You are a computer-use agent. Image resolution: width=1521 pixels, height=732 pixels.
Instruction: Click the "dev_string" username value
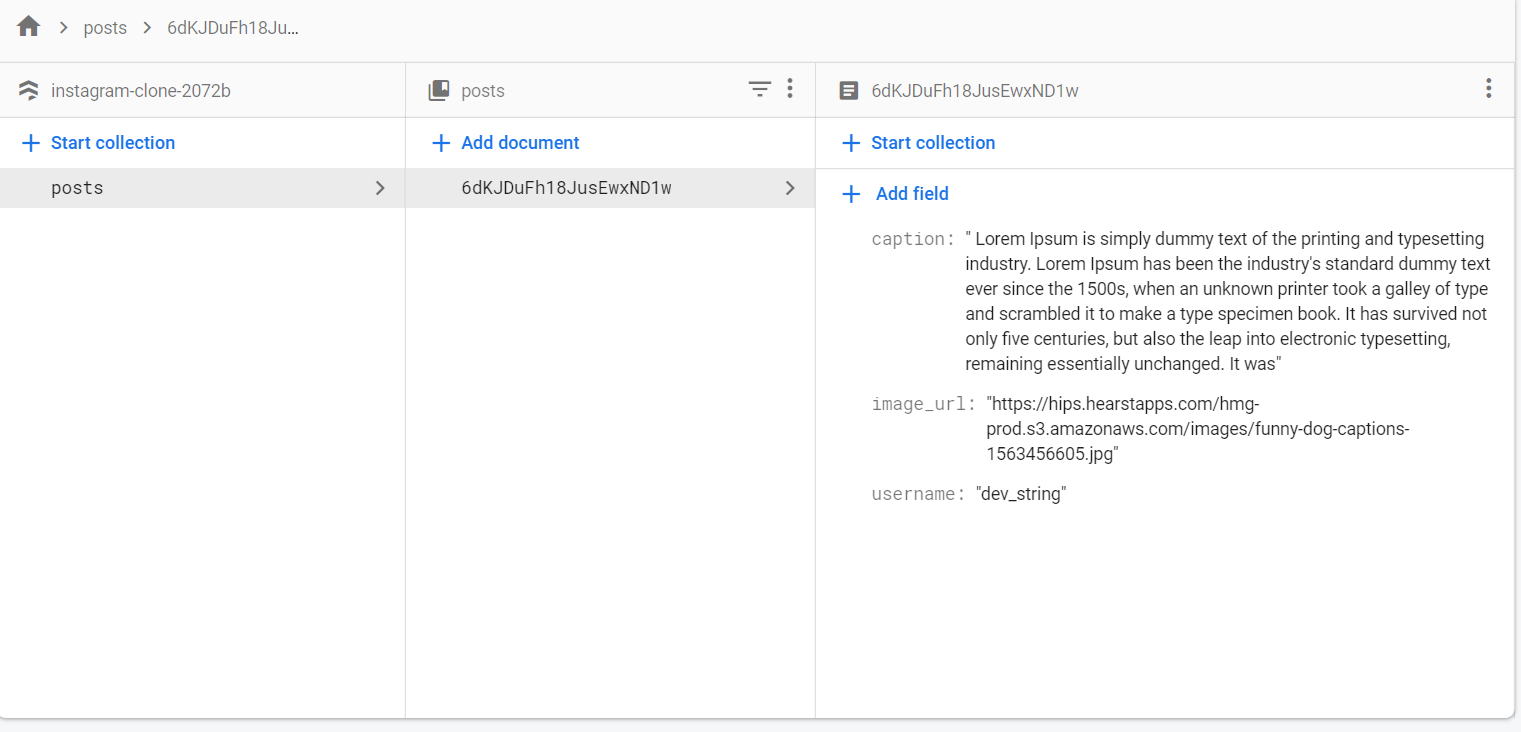point(1021,494)
